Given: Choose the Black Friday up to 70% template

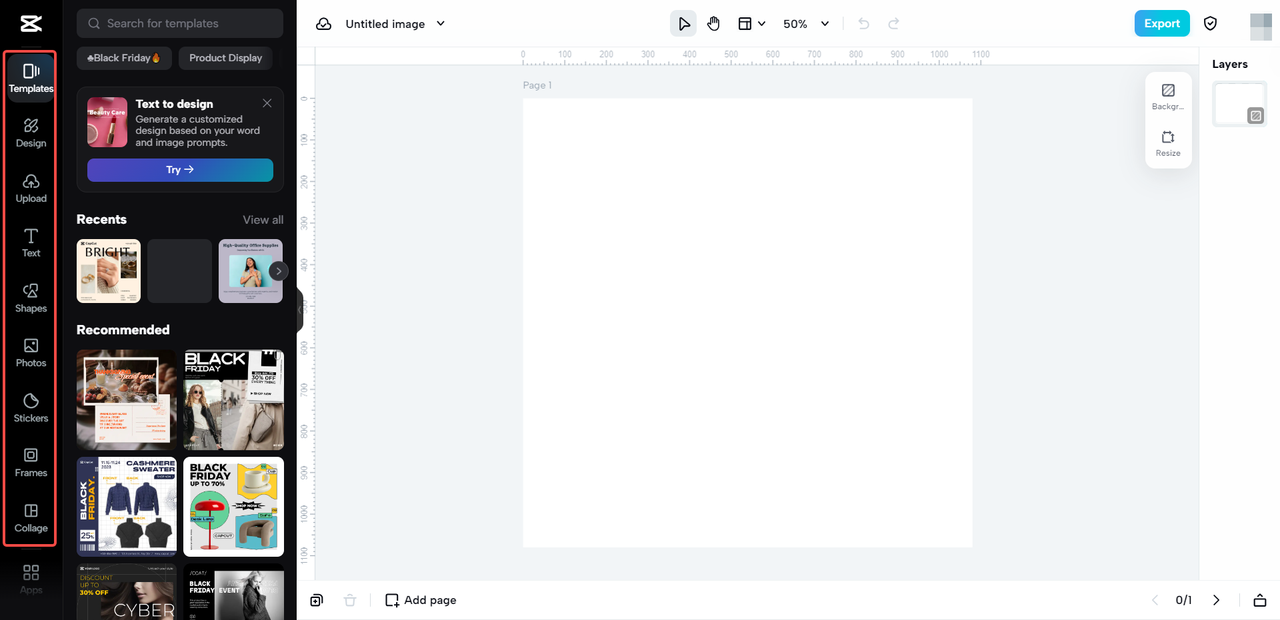Looking at the screenshot, I should (x=234, y=507).
